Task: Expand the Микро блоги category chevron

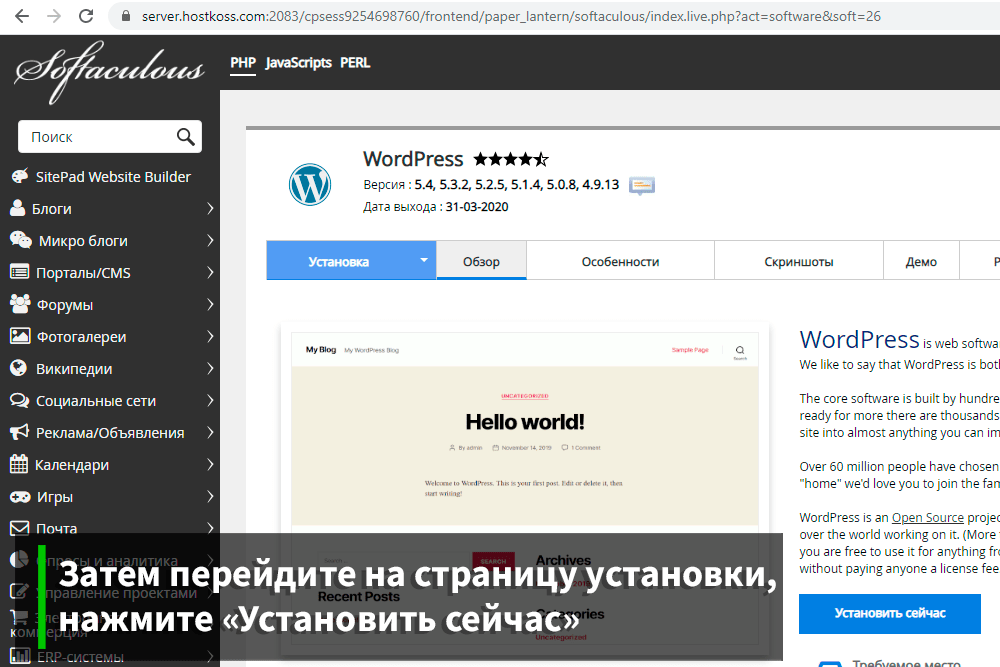Action: click(210, 240)
